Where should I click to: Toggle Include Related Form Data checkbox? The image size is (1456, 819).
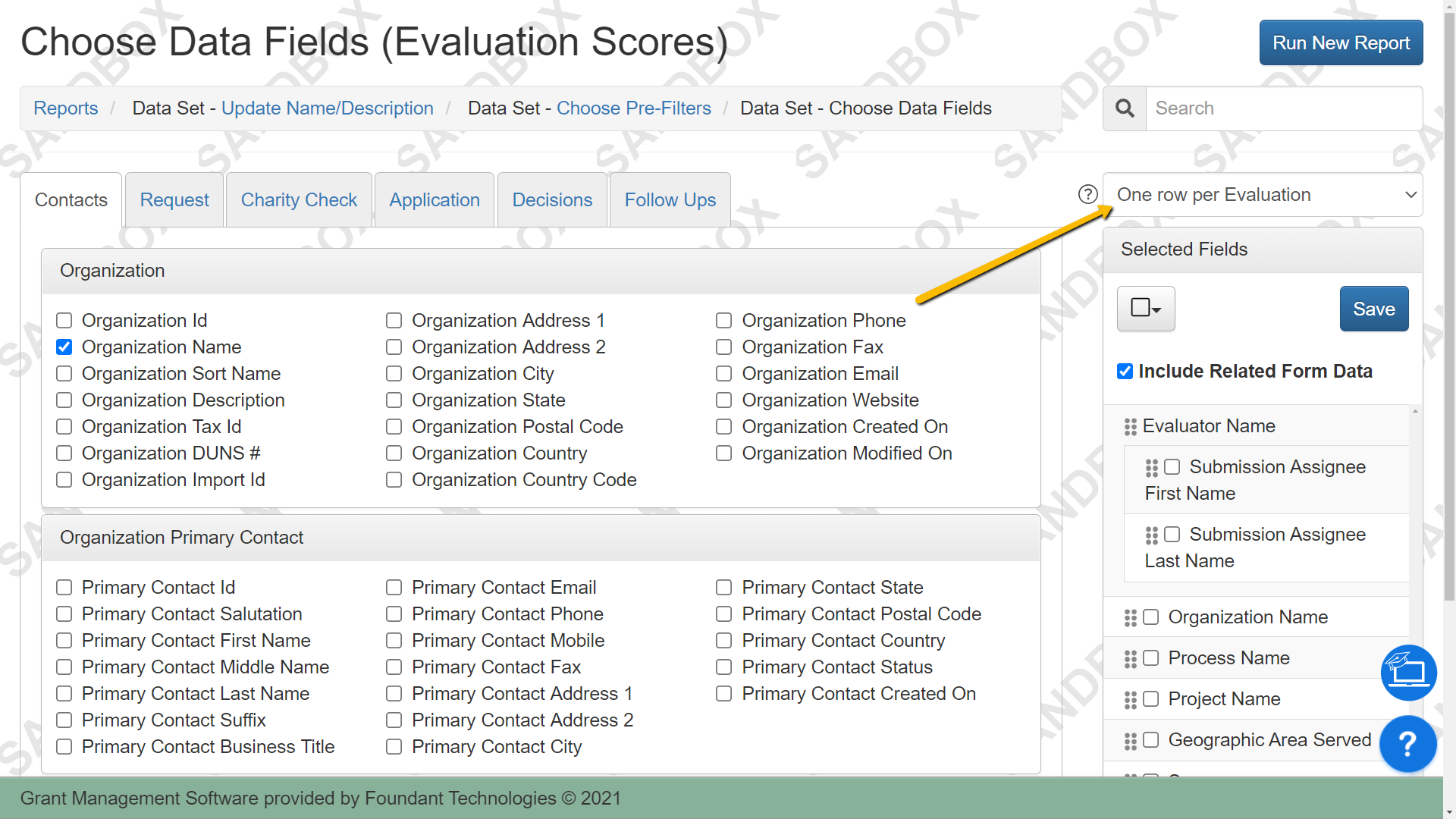point(1125,372)
